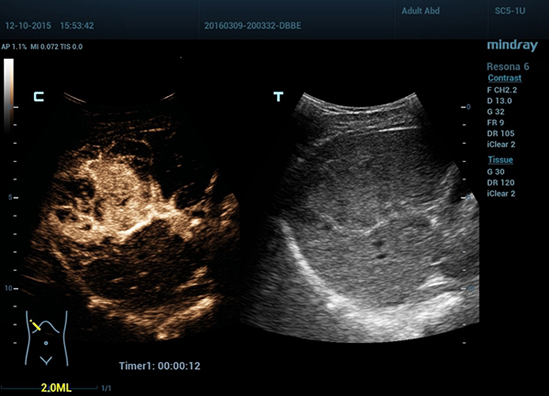Select the yellow probe position marker
The height and width of the screenshot is (396, 549).
click(x=35, y=326)
